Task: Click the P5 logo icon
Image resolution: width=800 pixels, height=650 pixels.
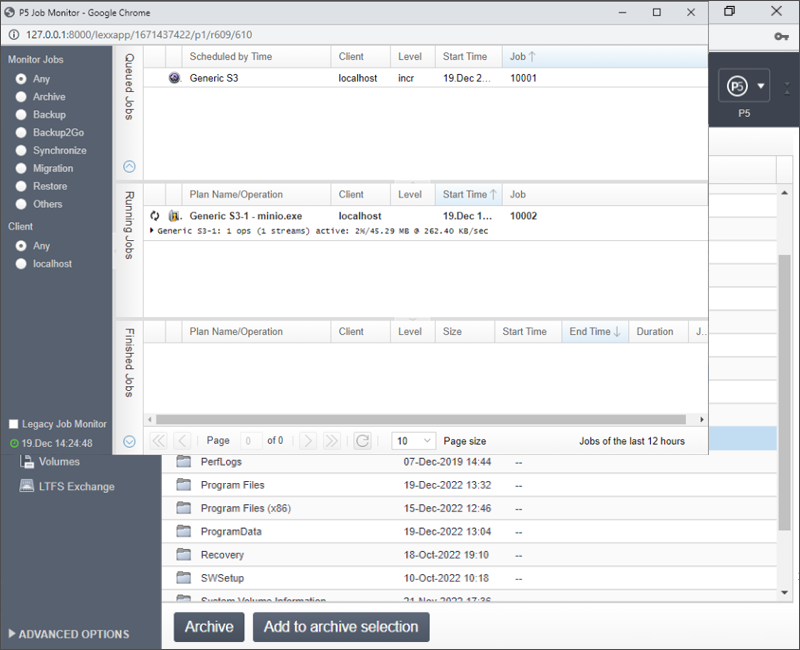Action: point(737,86)
